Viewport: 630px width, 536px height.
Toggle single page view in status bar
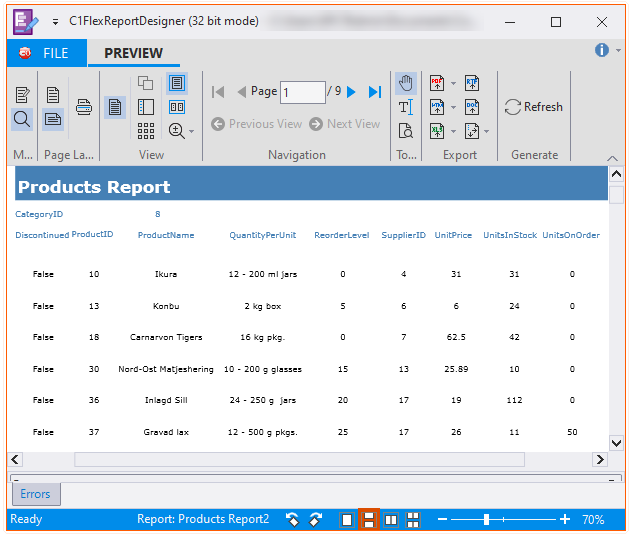tap(347, 520)
